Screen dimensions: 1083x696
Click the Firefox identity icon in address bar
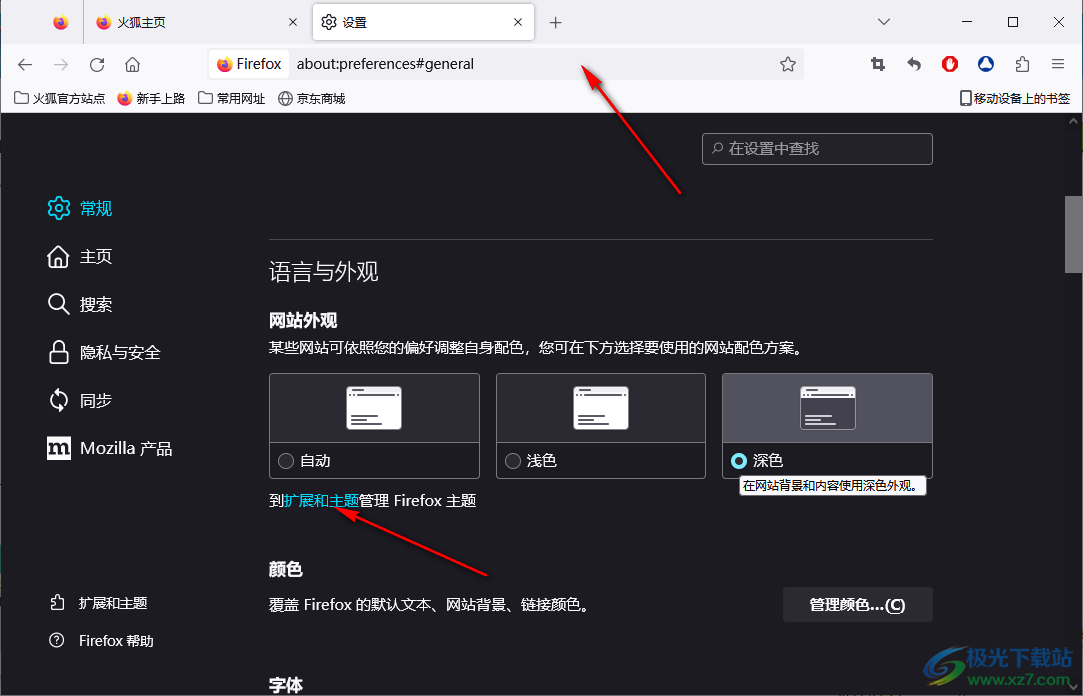(249, 64)
